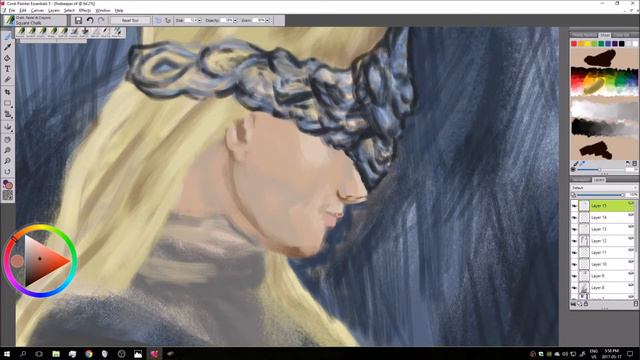Select Layer 12 in layers list
640x360 pixels.
(603, 241)
